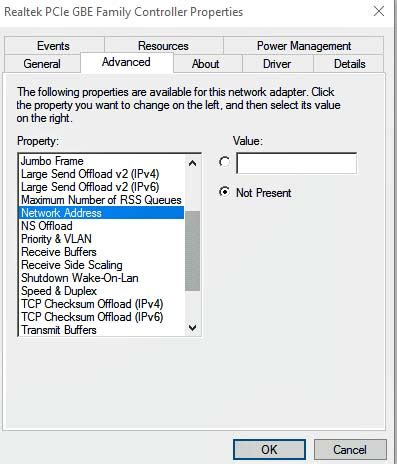Click the property list scrollbar thumb
Image resolution: width=397 pixels, height=464 pixels.
coord(192,251)
